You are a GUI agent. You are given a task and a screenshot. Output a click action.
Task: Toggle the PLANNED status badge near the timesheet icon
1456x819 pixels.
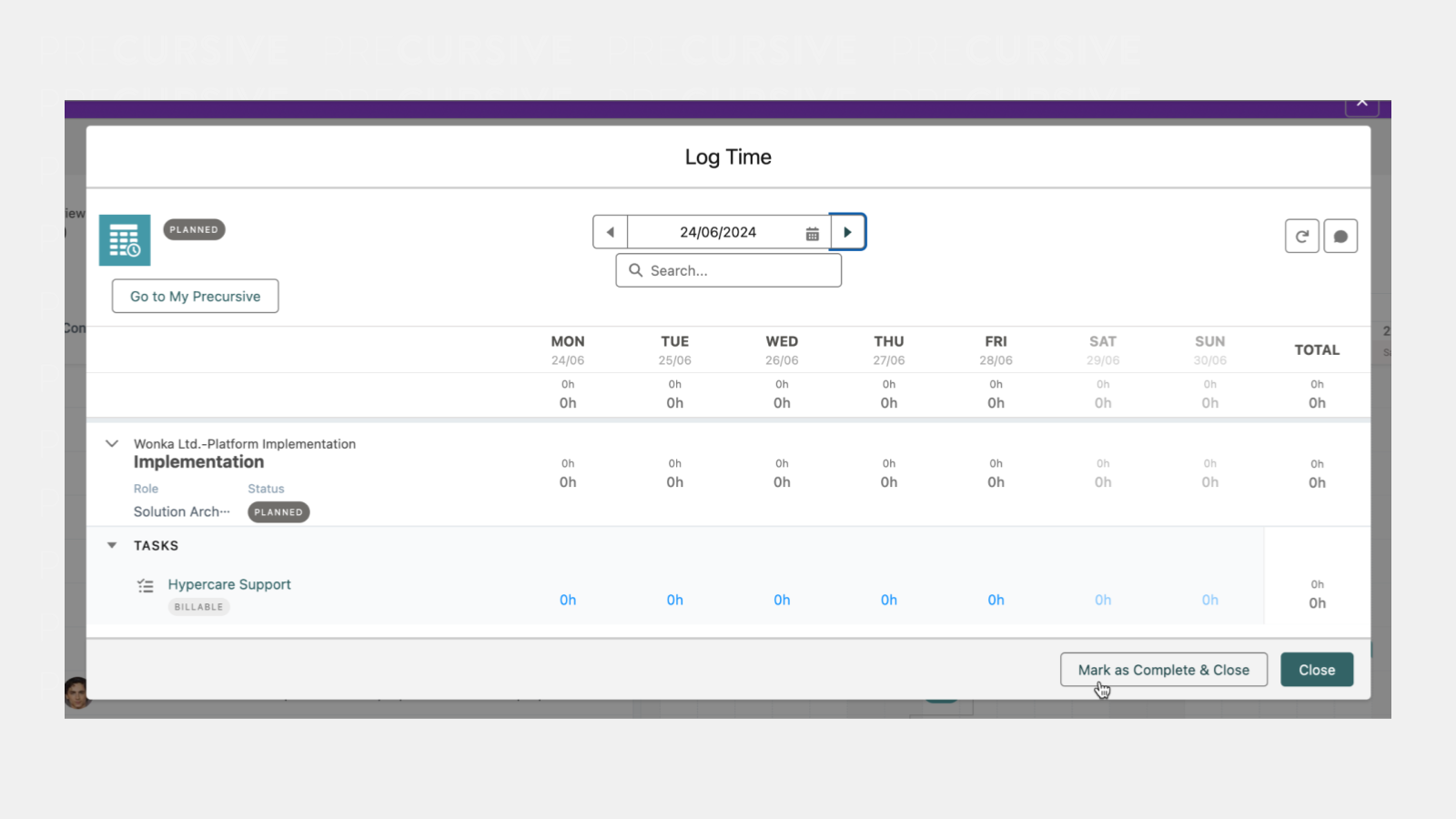tap(193, 229)
